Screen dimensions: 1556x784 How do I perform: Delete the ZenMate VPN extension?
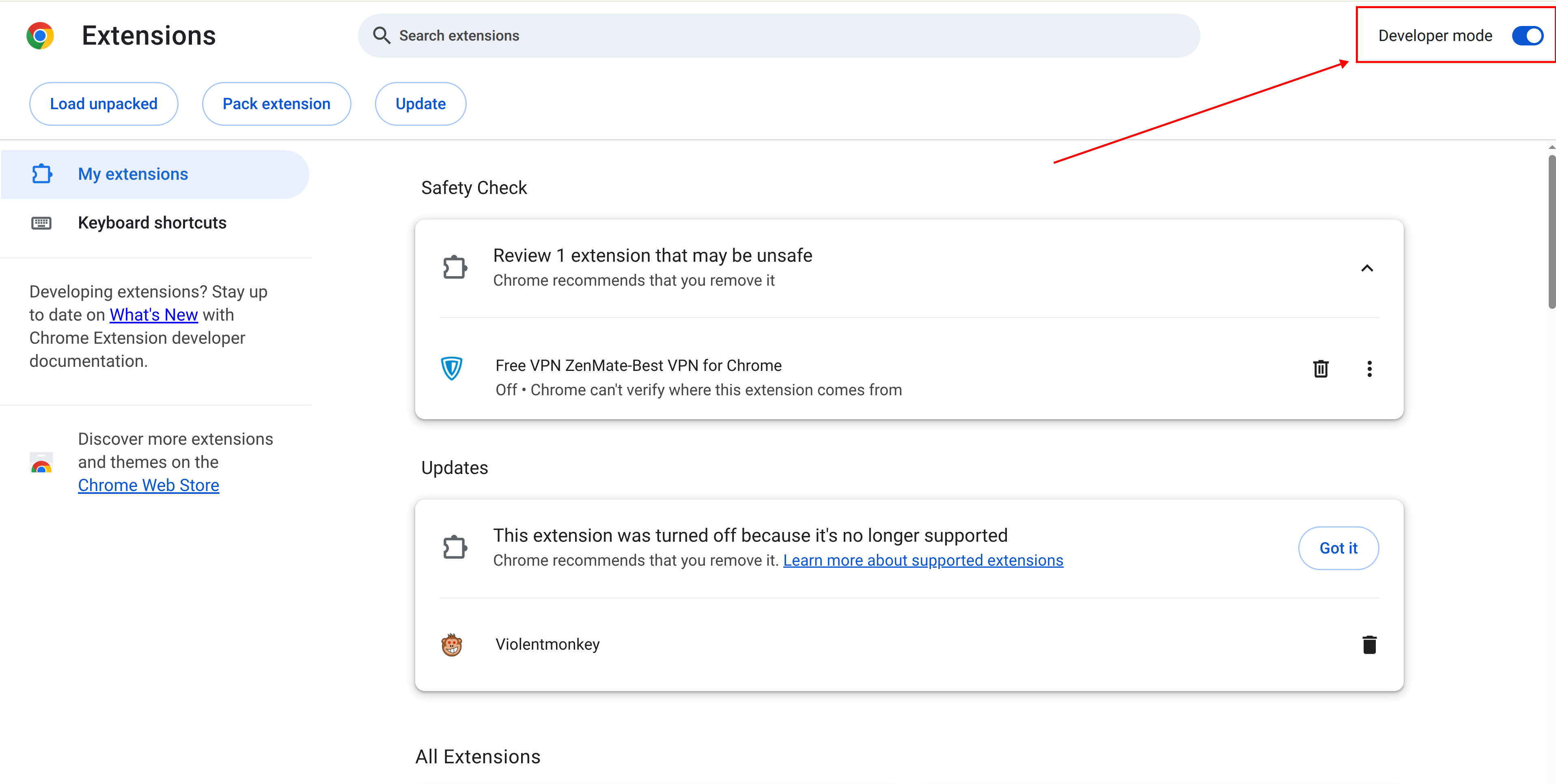coord(1321,368)
